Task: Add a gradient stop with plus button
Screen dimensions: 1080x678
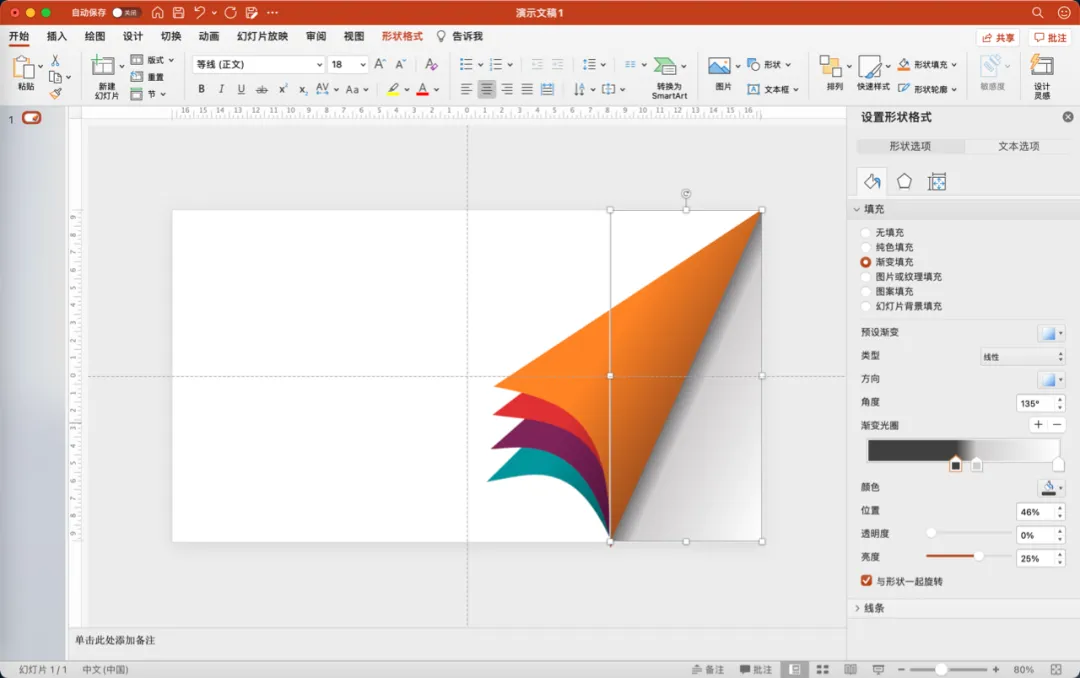Action: click(x=1038, y=424)
